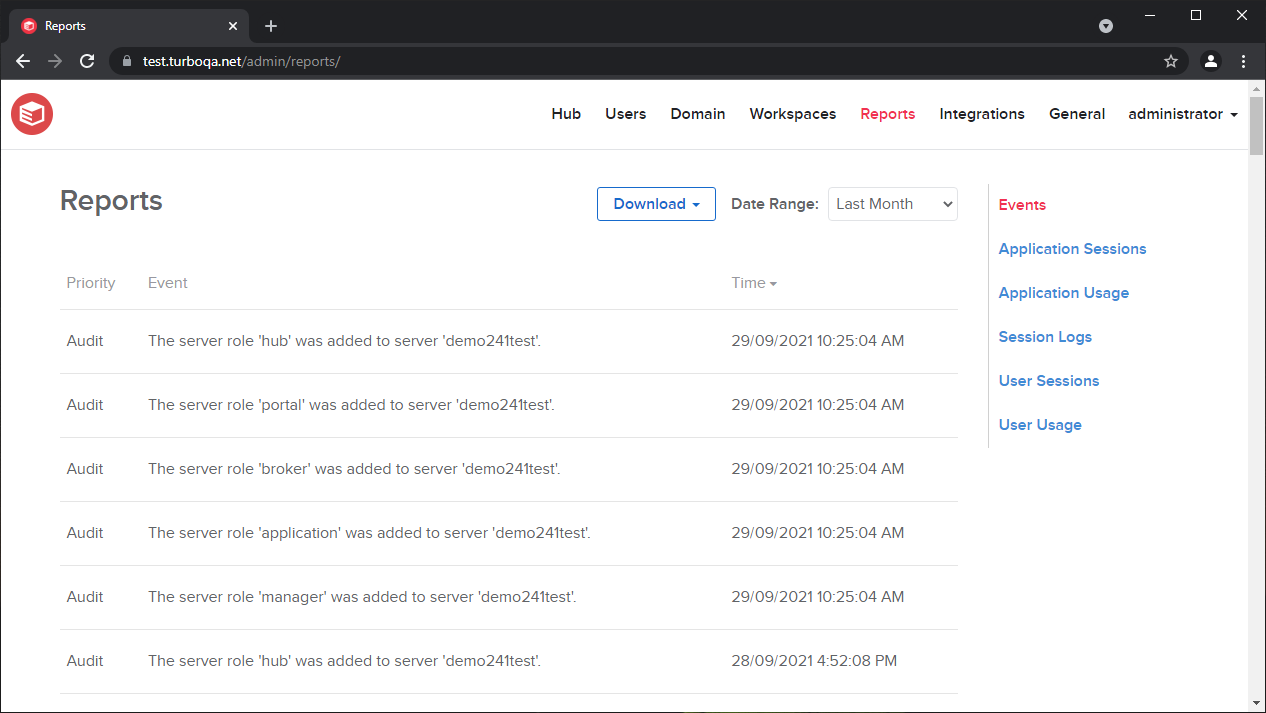
Task: Open the User Usage report
Action: point(1039,424)
